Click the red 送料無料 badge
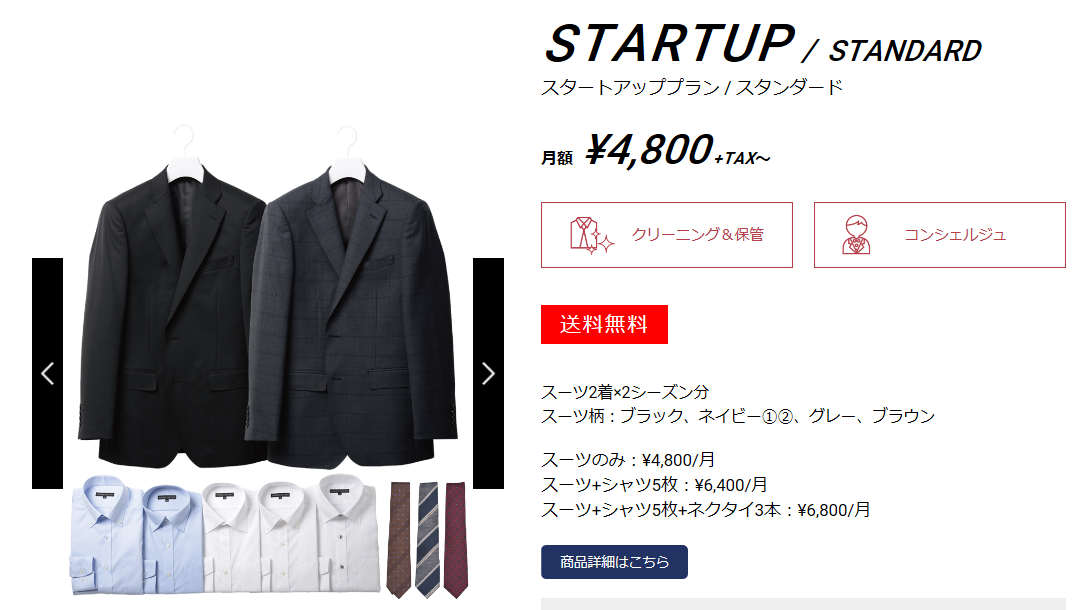 (604, 324)
